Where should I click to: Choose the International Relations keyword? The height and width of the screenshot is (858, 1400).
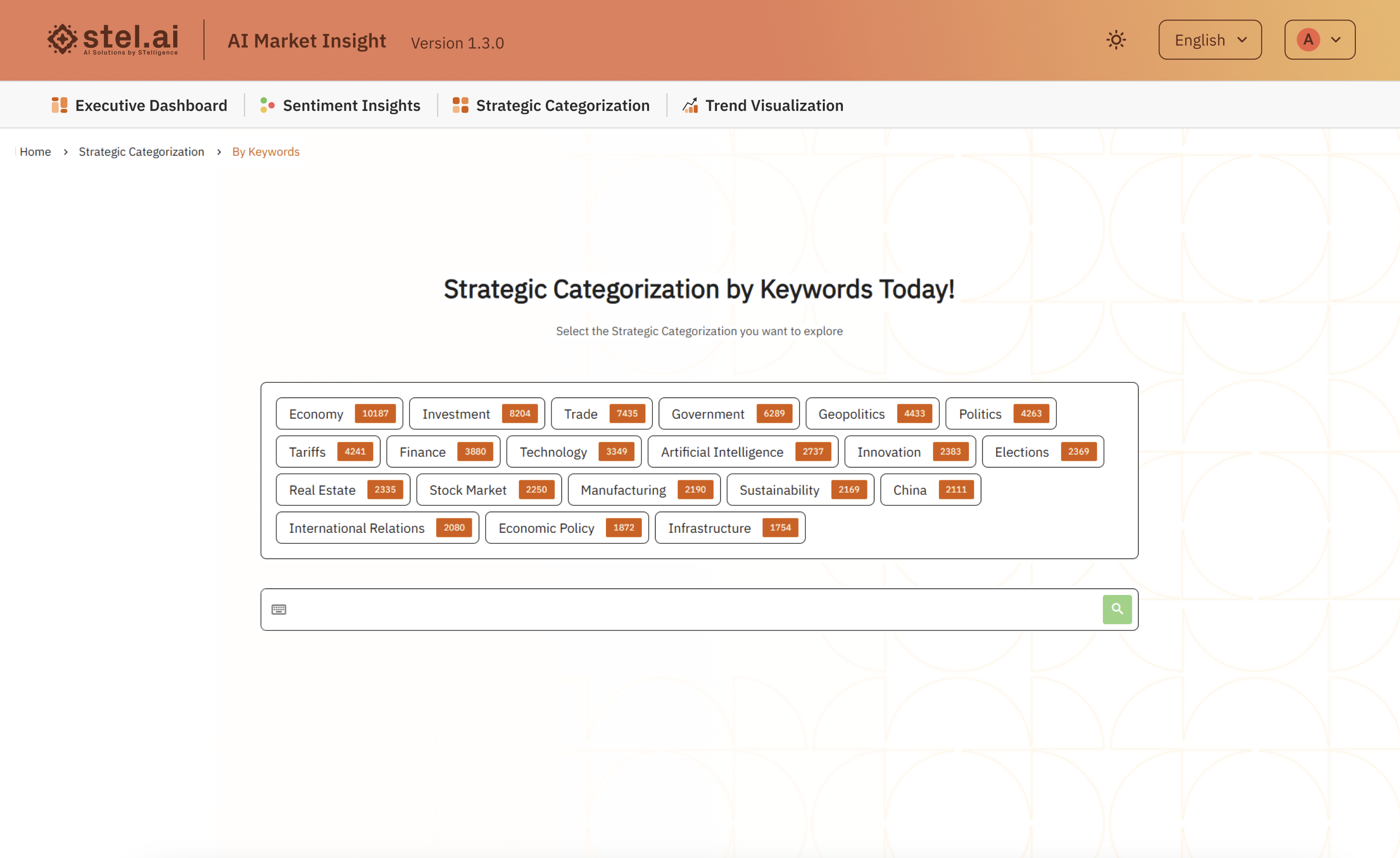356,528
